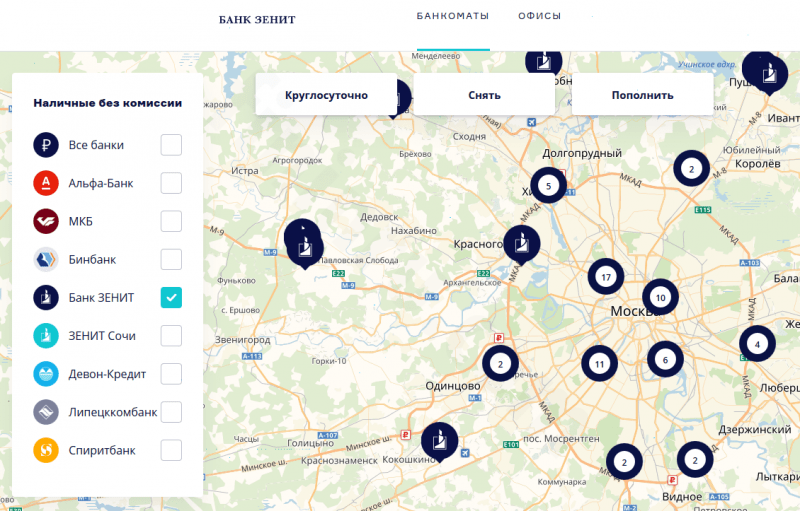Click the Все банки ruble icon
Screen dimensions: 800x511
tap(46, 145)
